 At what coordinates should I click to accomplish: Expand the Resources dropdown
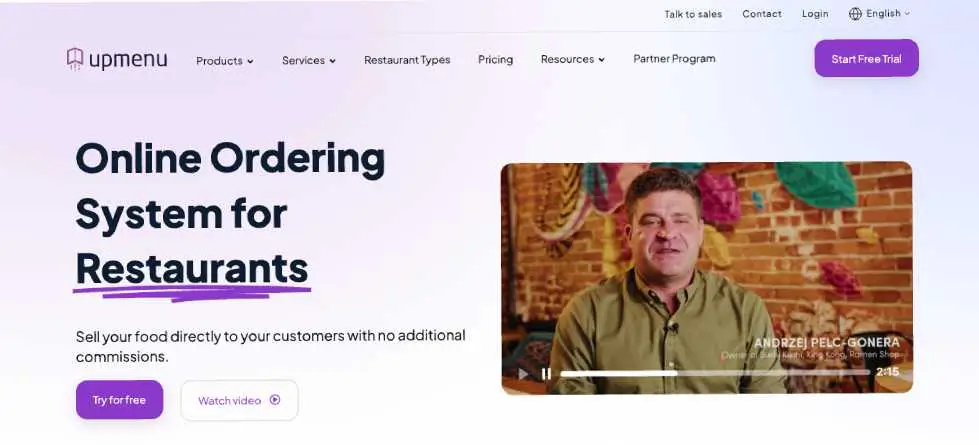573,59
